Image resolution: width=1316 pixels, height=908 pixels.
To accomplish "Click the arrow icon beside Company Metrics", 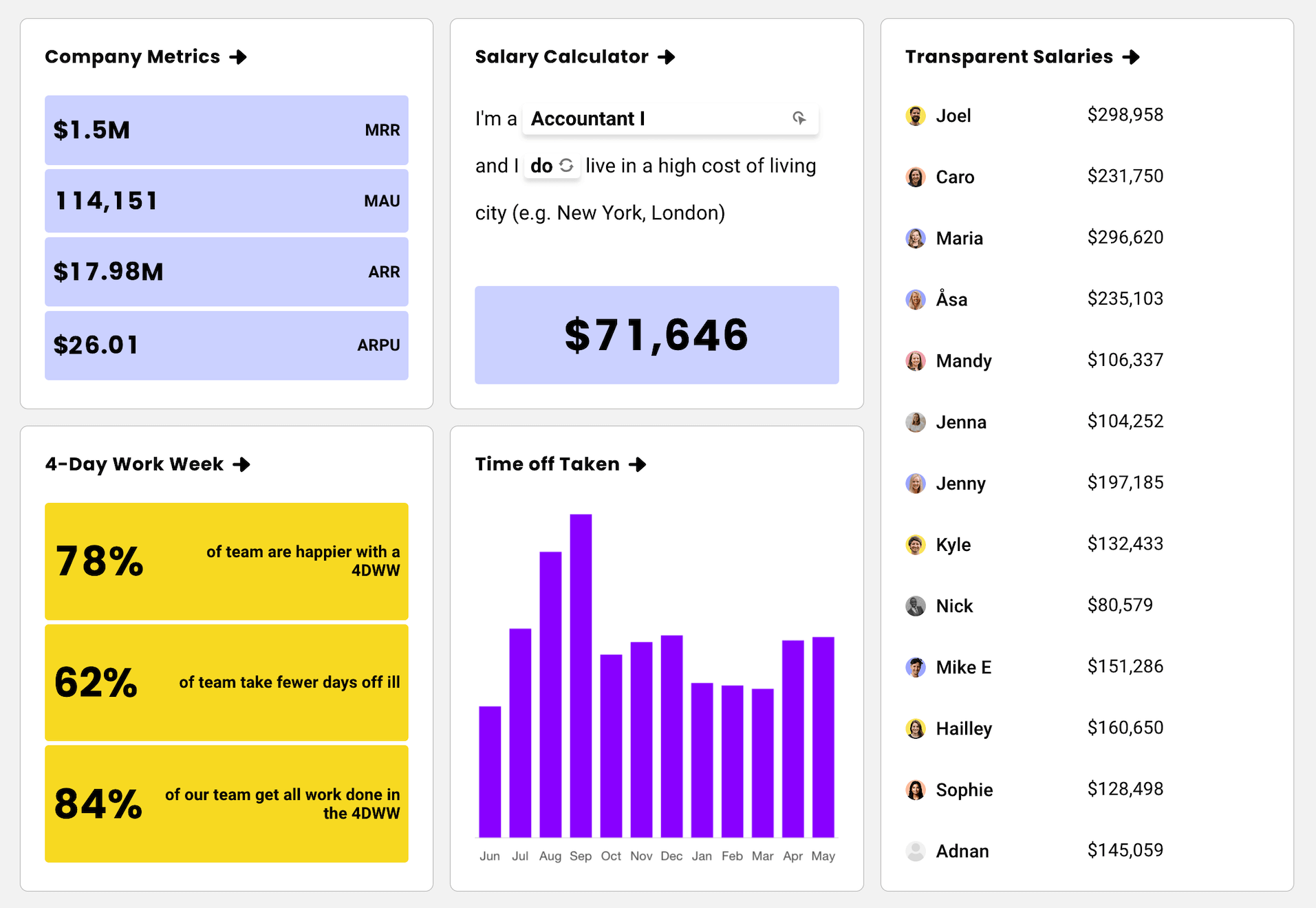I will [x=239, y=58].
